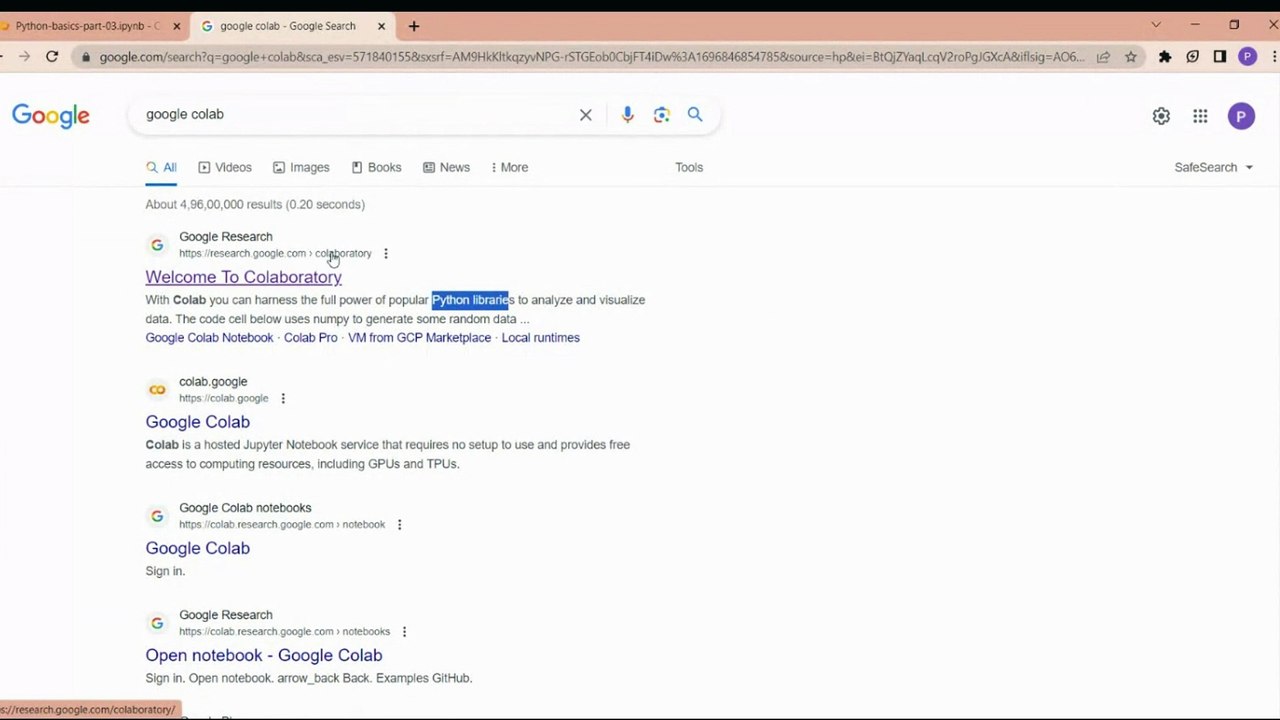
Task: Clear the search box text
Action: [x=586, y=115]
